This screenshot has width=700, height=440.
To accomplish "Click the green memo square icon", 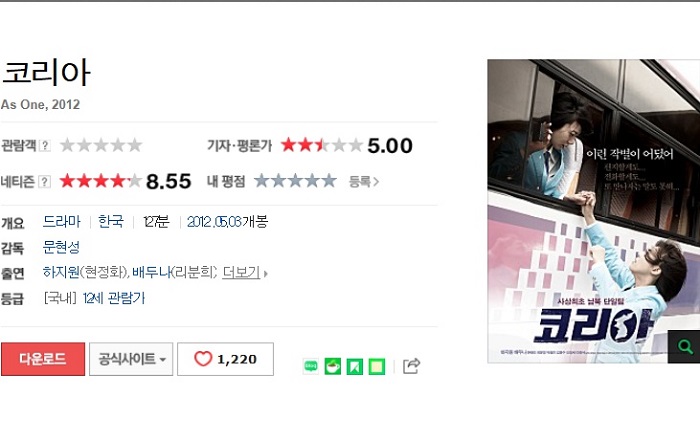I will [x=376, y=366].
